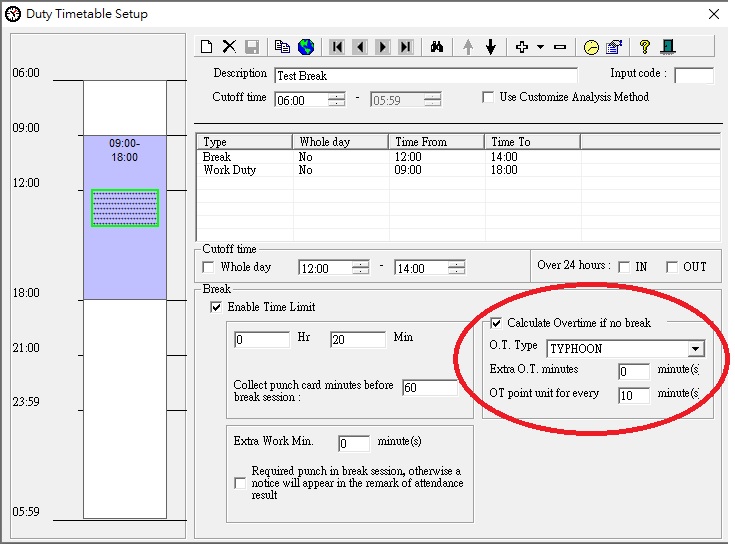Tick the Whole day checkbox

click(x=208, y=267)
